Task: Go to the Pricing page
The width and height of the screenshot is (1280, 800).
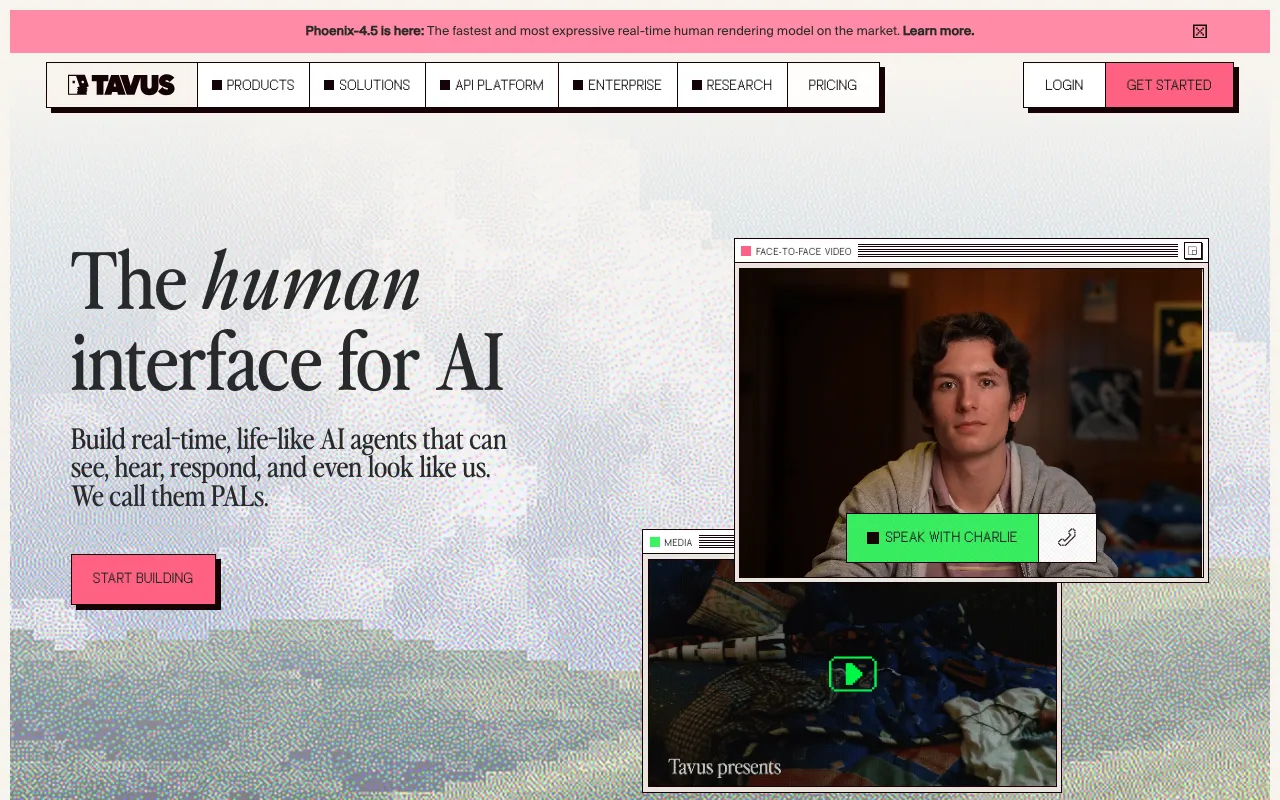Action: point(833,85)
